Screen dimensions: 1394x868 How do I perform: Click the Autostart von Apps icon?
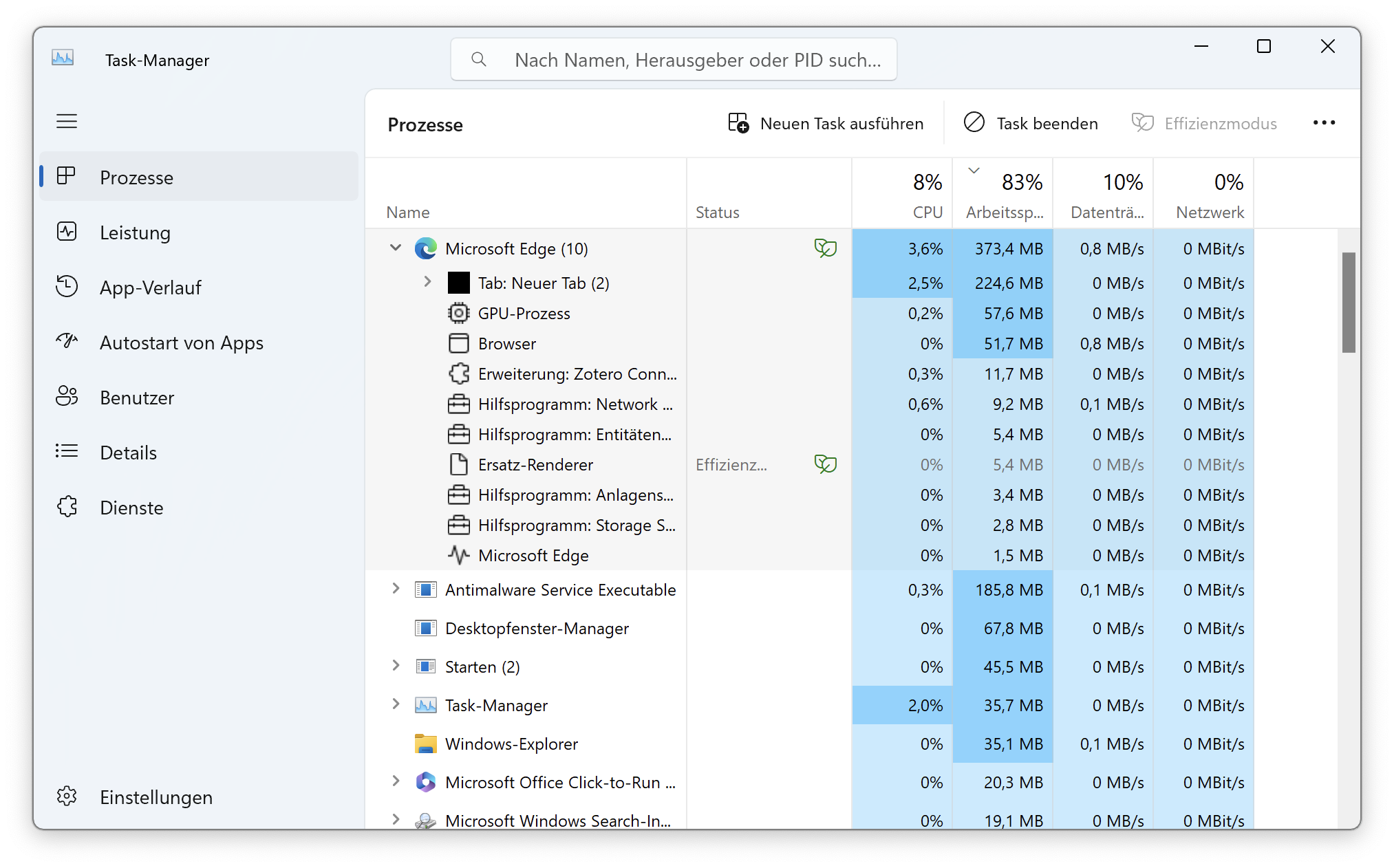pyautogui.click(x=67, y=341)
